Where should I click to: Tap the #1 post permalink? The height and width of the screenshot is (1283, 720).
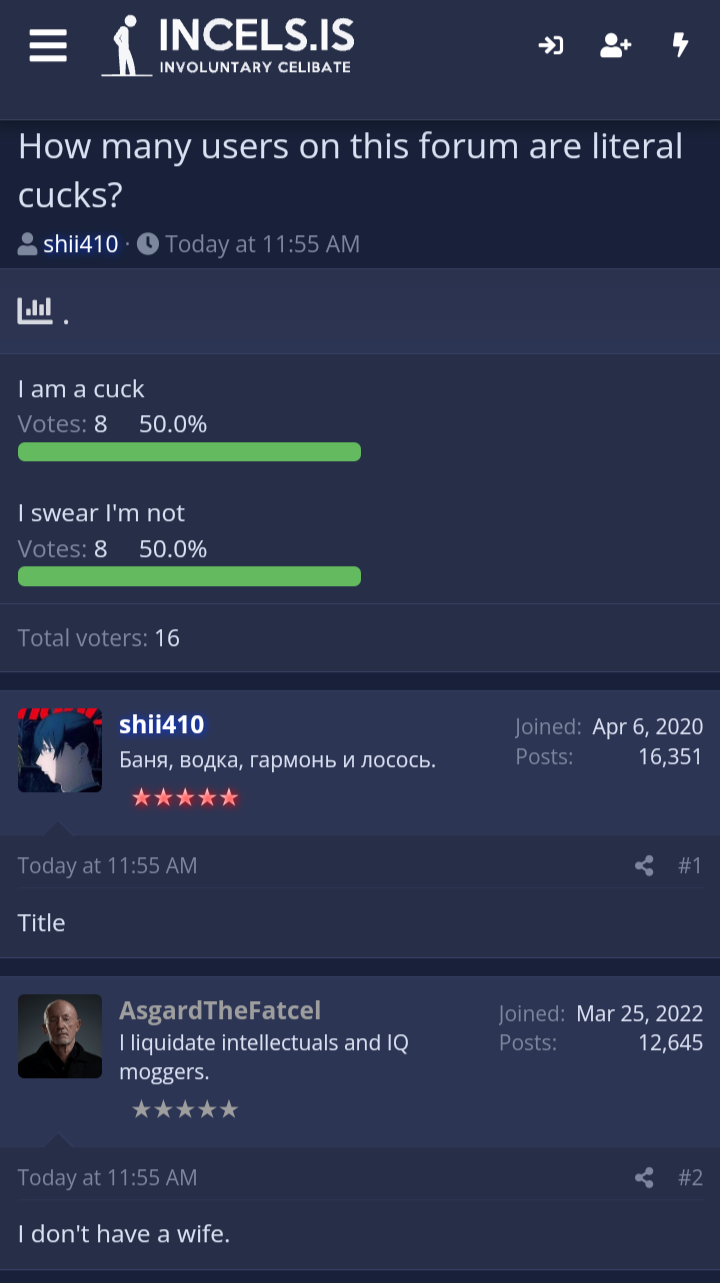tap(690, 866)
